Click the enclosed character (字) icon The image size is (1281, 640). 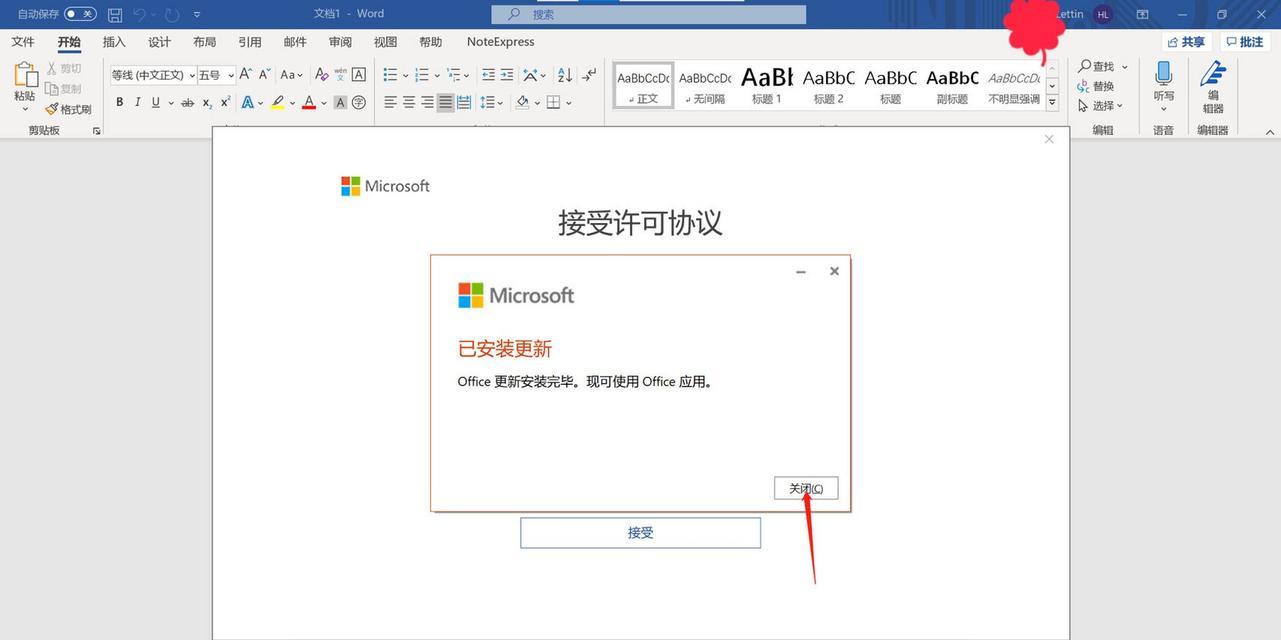click(x=359, y=102)
